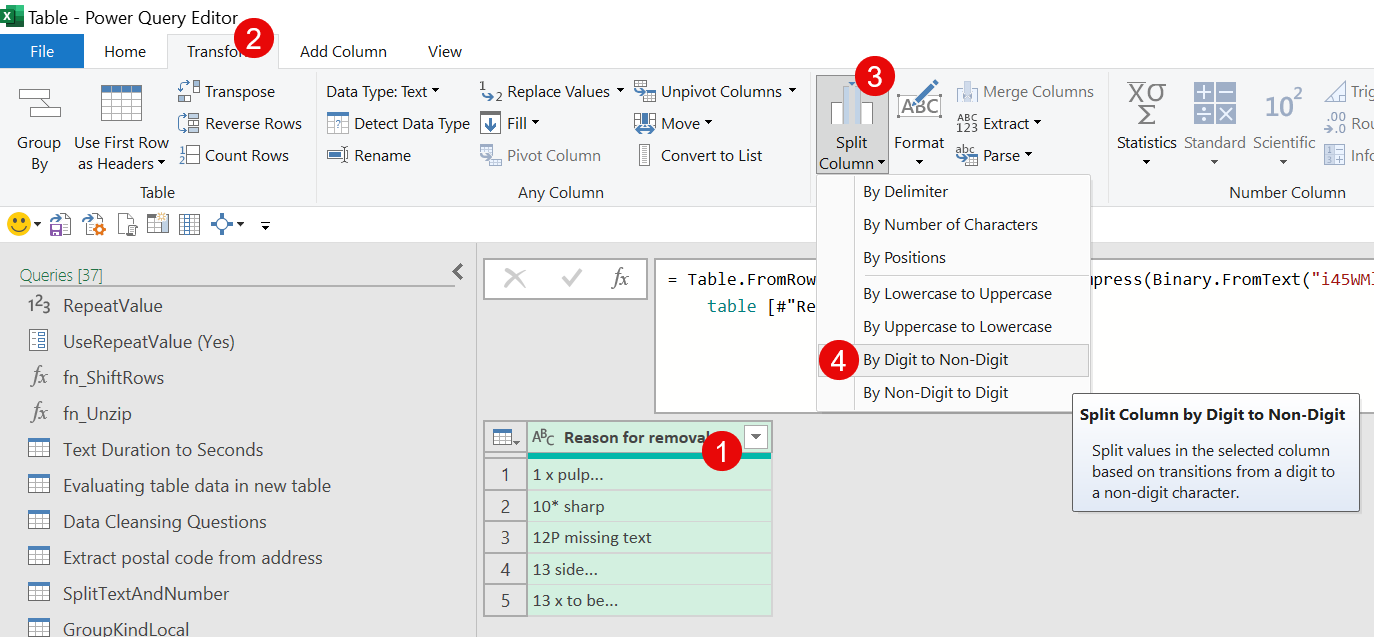Screen dimensions: 1374x637
Task: Click cell '10* sharp'
Action: click(649, 506)
